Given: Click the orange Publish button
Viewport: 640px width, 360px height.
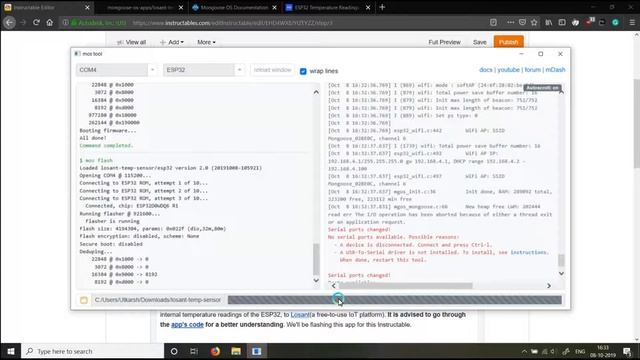Looking at the screenshot, I should (x=508, y=42).
